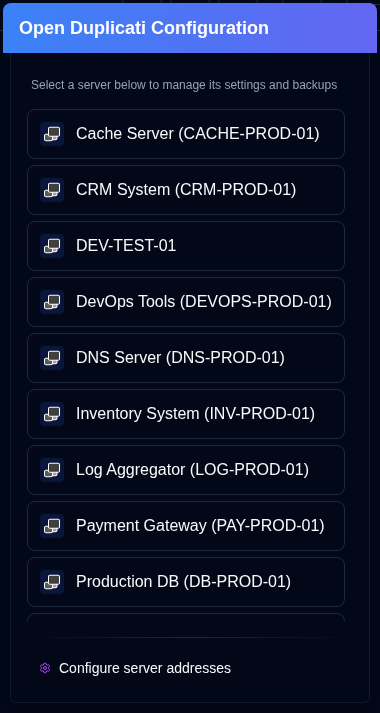Select Production DB (DB-PROD-01)

pyautogui.click(x=186, y=581)
